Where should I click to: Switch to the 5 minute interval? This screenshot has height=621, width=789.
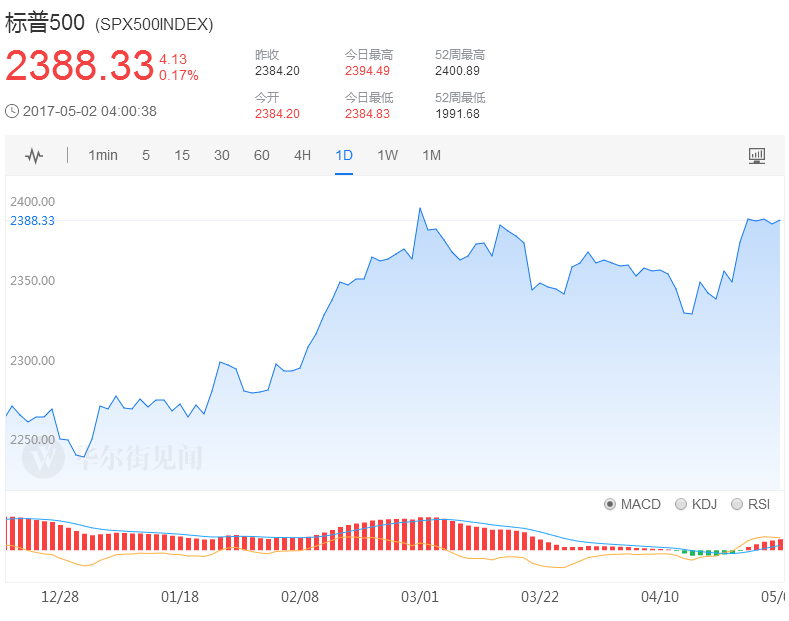146,155
